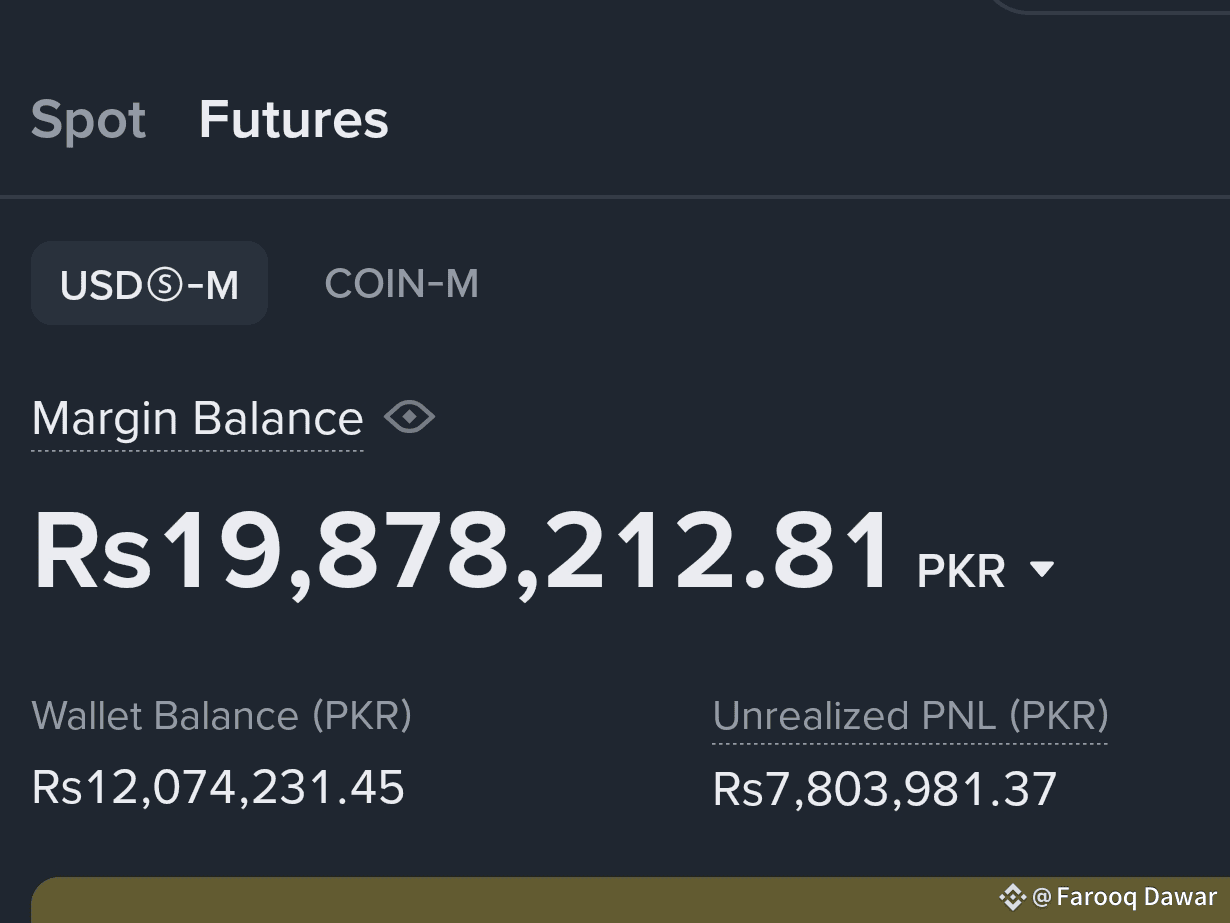The width and height of the screenshot is (1230, 923).
Task: Switch to the Spot tab
Action: click(88, 120)
